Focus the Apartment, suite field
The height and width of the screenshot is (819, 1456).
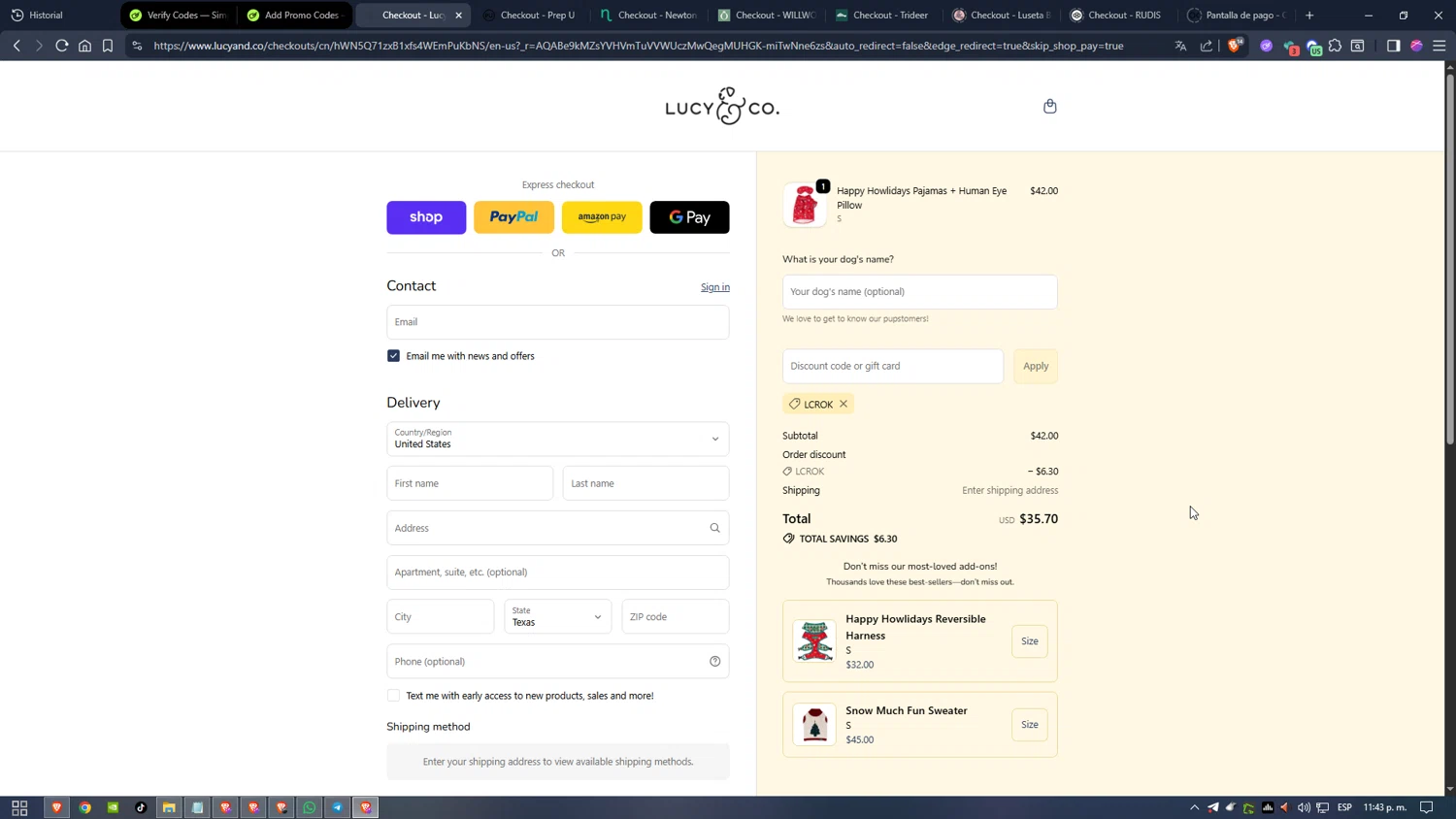click(x=558, y=573)
